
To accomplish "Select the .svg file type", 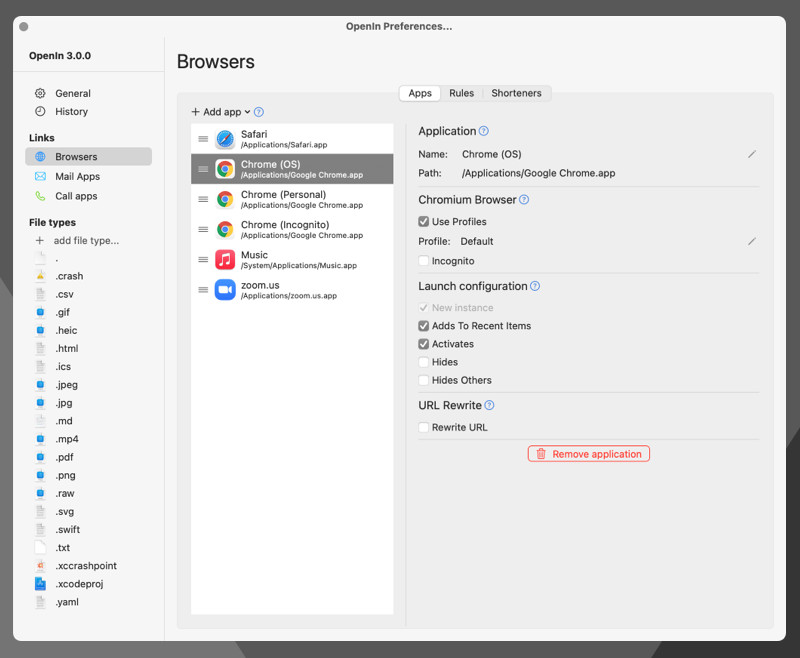I will point(64,512).
